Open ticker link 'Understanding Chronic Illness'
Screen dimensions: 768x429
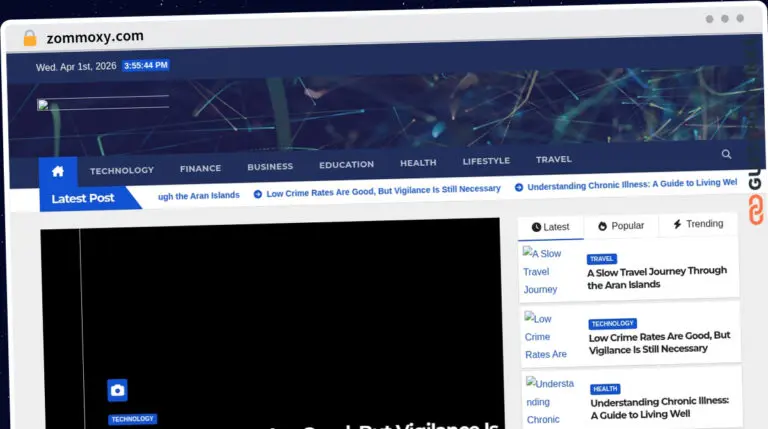point(632,184)
